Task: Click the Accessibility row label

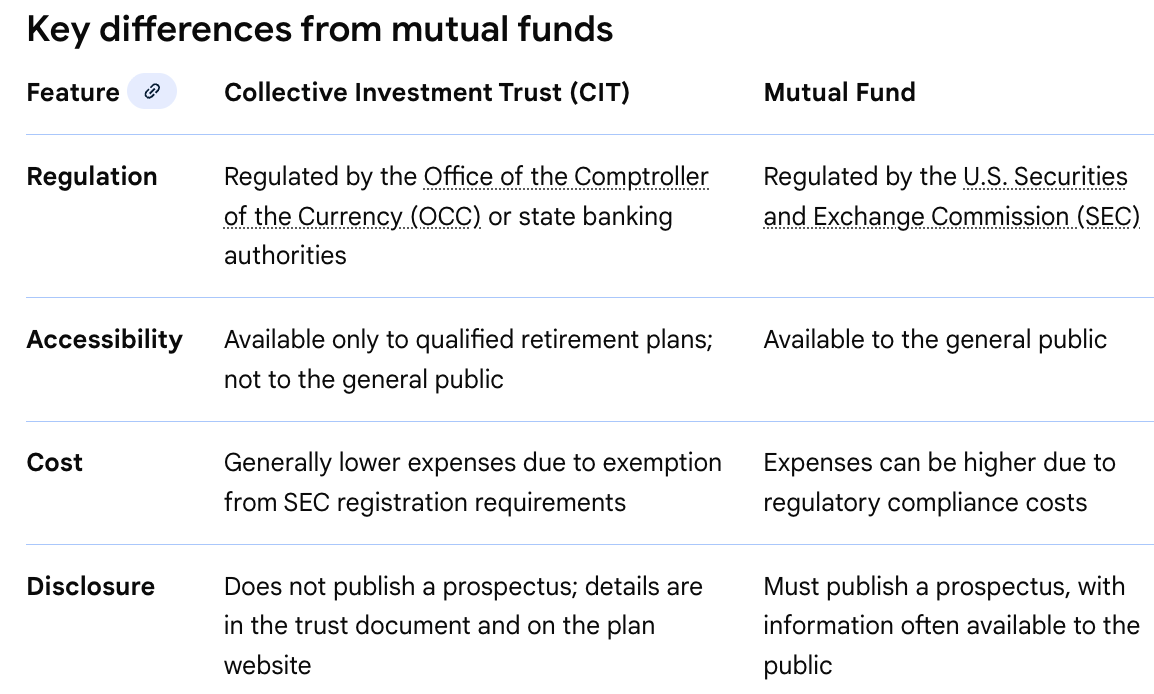Action: [x=105, y=340]
